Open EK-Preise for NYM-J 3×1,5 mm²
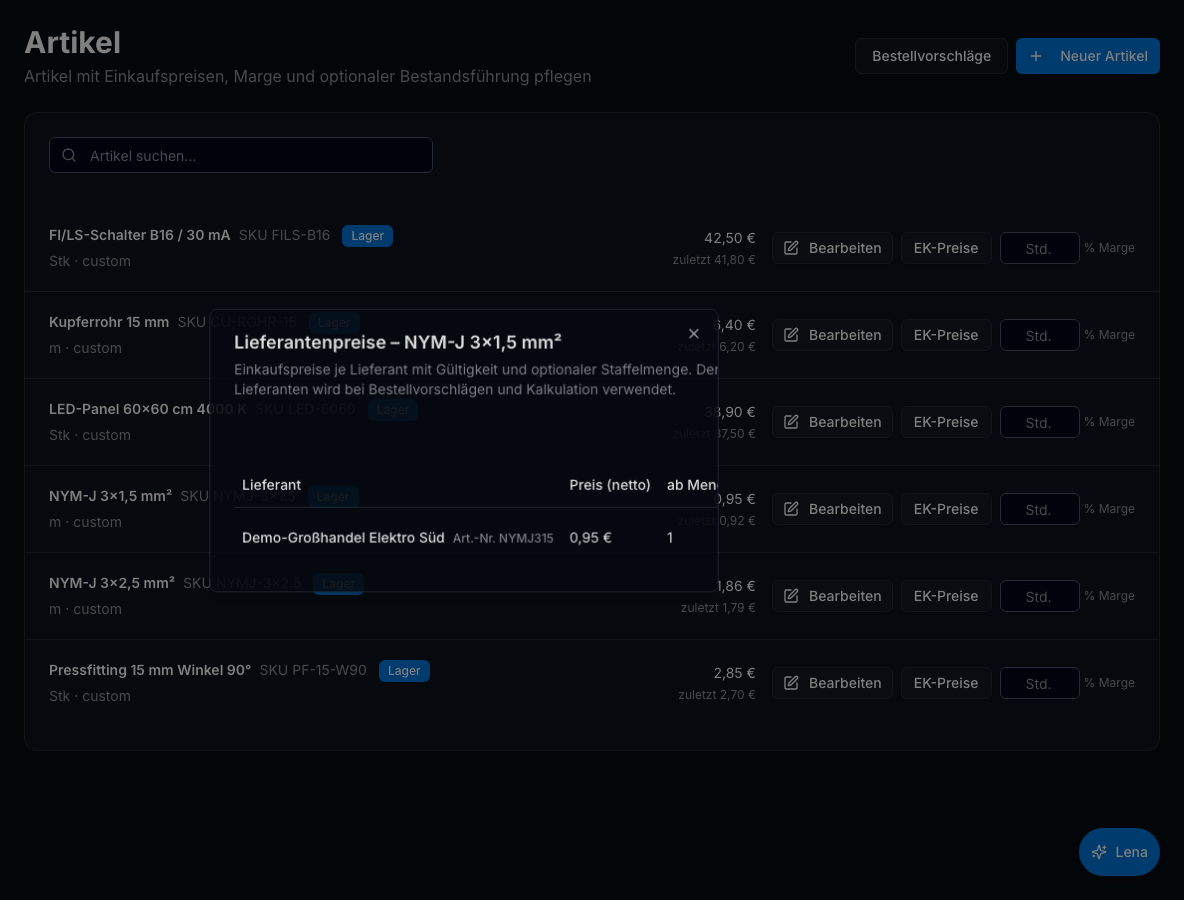Viewport: 1184px width, 900px height. click(x=945, y=508)
